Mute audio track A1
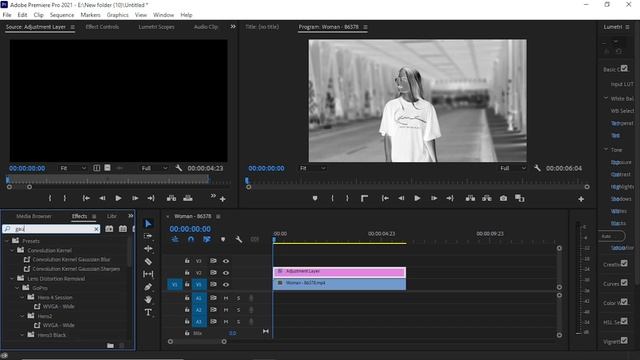Screen dimensions: 640x360 click(226, 298)
